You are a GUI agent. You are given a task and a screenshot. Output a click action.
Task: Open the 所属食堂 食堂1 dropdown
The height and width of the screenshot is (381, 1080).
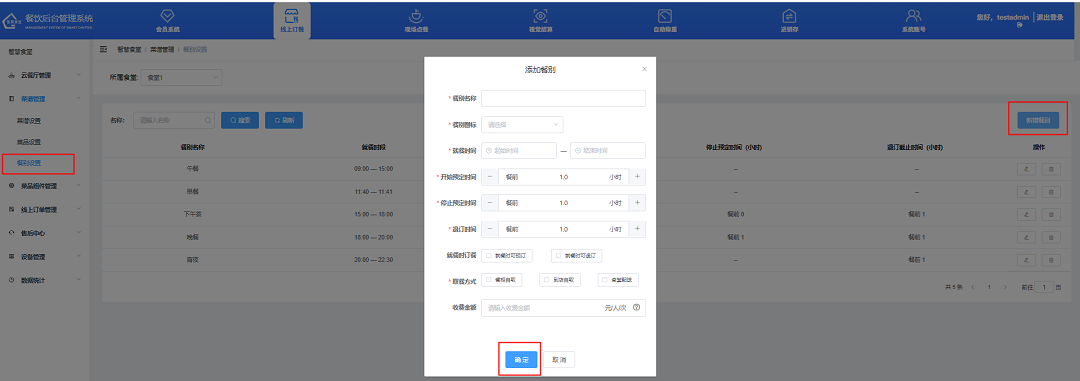(x=181, y=78)
